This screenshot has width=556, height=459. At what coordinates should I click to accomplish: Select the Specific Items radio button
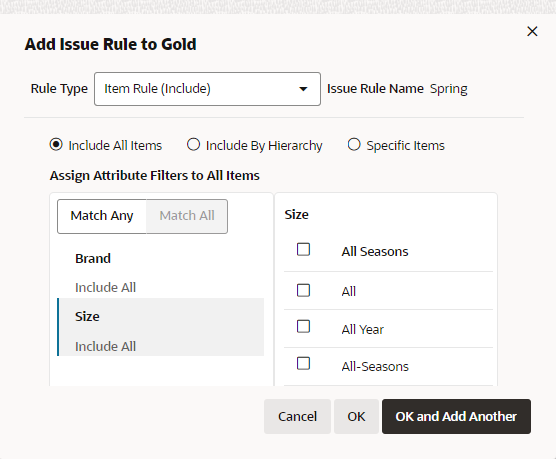[x=354, y=145]
